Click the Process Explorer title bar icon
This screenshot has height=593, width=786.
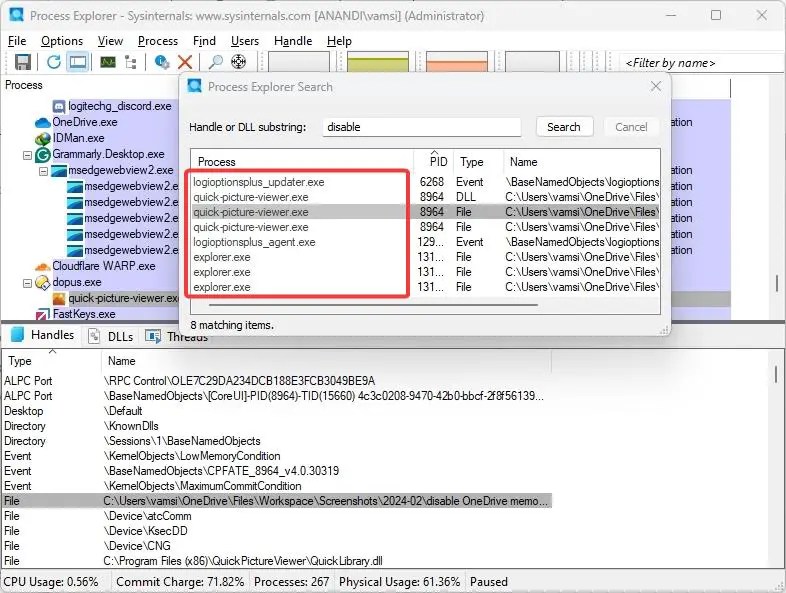(17, 14)
